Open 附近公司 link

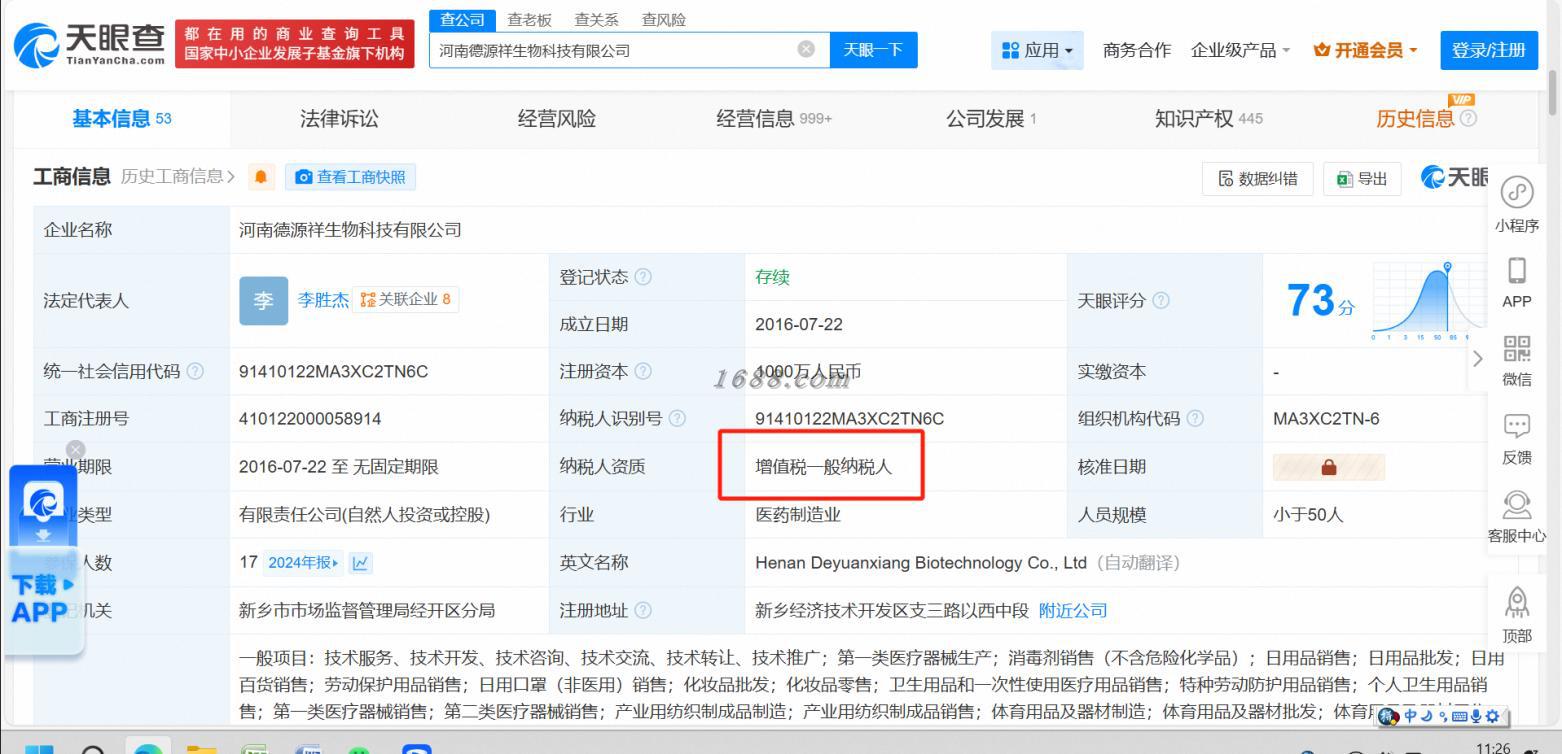pos(1073,610)
